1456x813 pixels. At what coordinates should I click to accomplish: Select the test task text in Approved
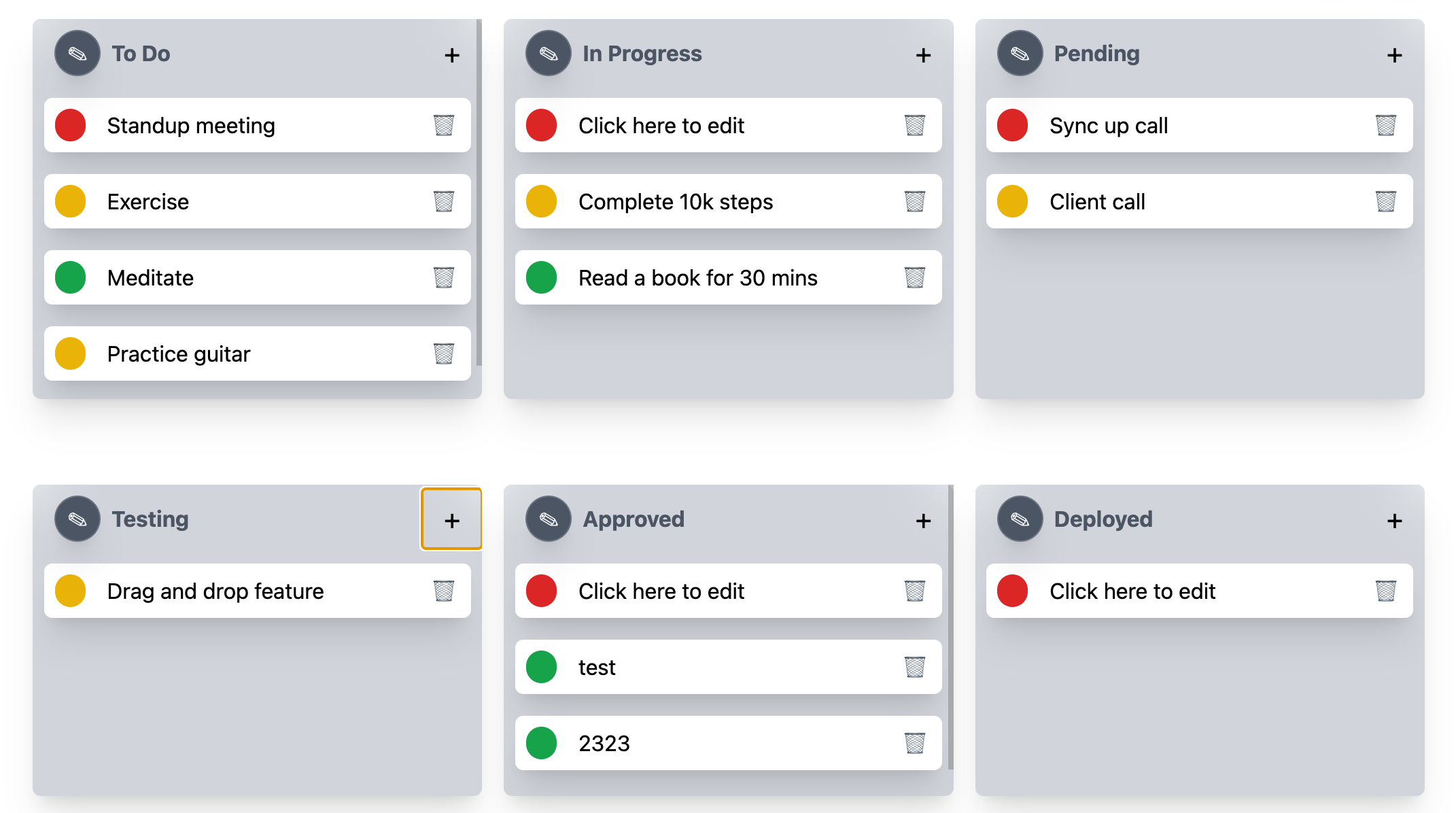pos(597,667)
